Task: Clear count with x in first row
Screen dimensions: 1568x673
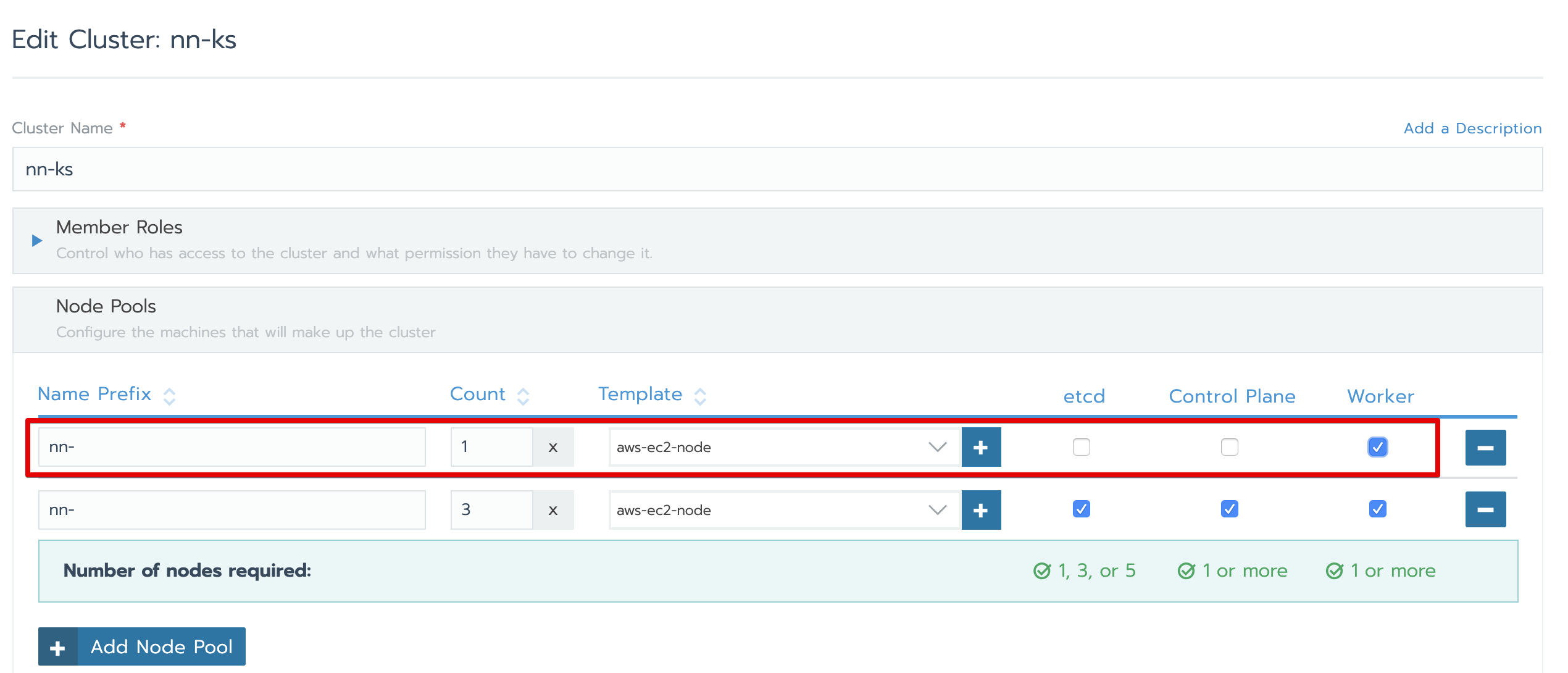Action: coord(553,447)
